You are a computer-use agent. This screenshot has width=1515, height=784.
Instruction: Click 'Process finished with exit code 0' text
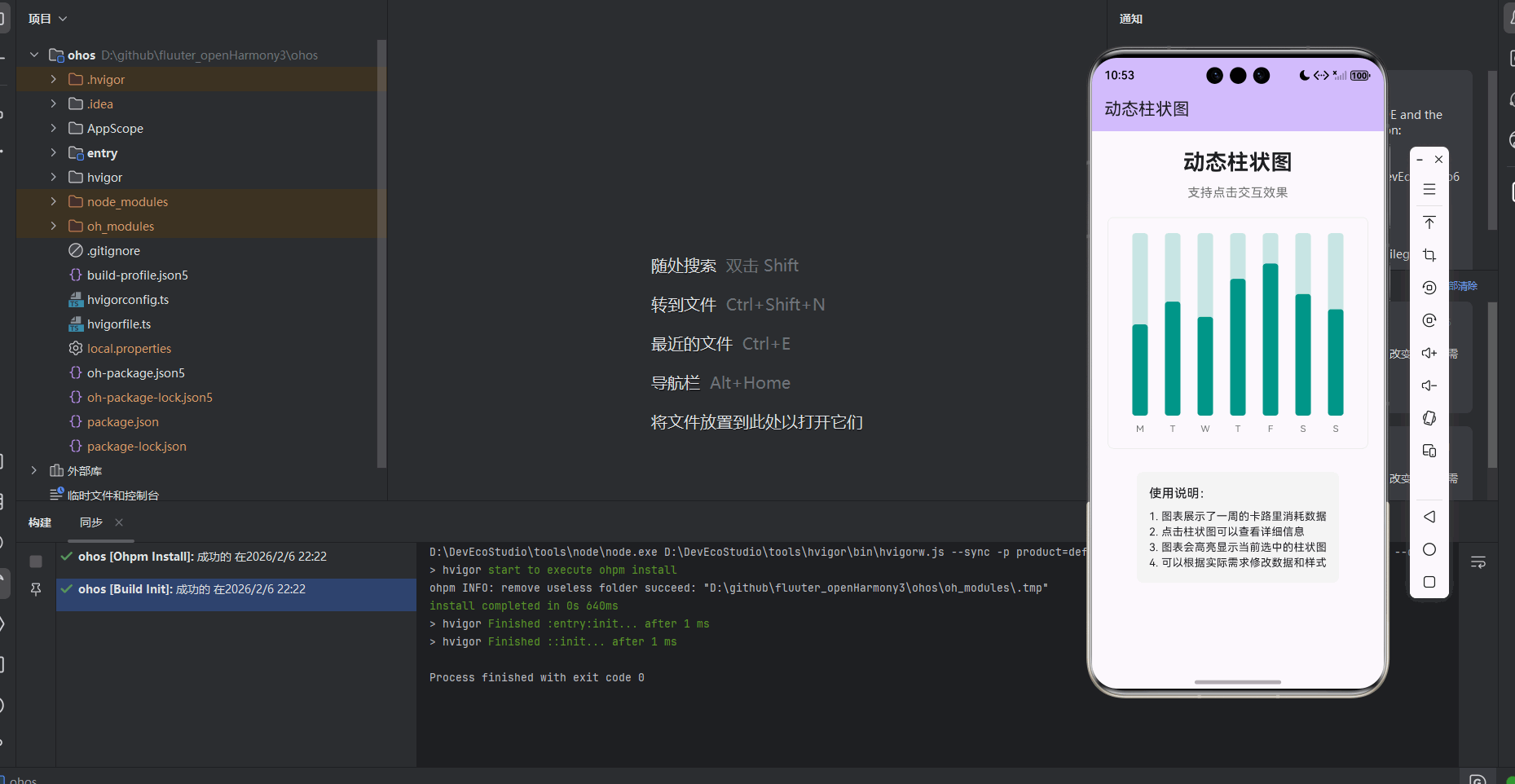[x=537, y=677]
